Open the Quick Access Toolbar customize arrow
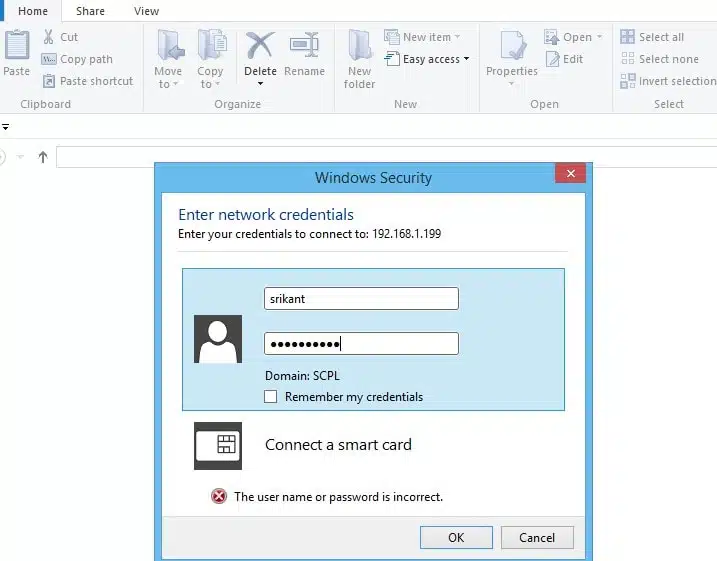717x561 pixels. (x=5, y=127)
